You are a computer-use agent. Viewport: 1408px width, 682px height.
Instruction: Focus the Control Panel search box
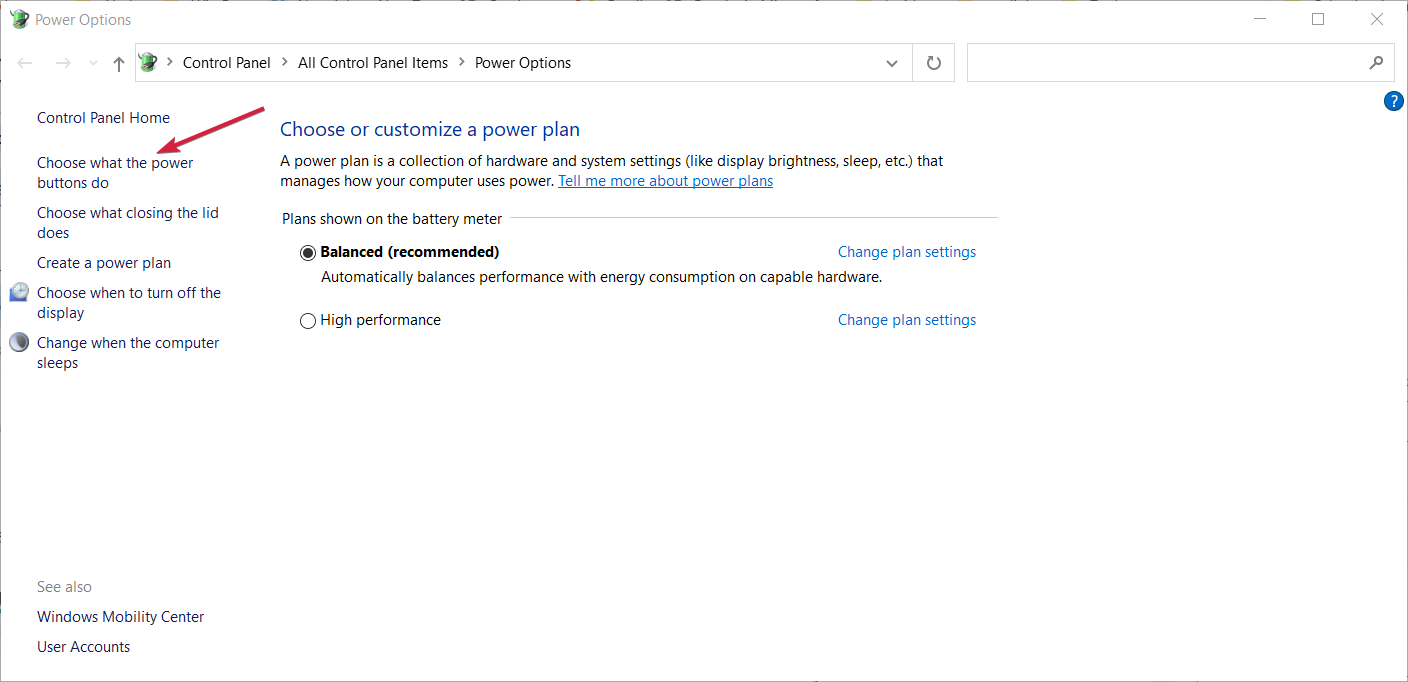[1165, 63]
